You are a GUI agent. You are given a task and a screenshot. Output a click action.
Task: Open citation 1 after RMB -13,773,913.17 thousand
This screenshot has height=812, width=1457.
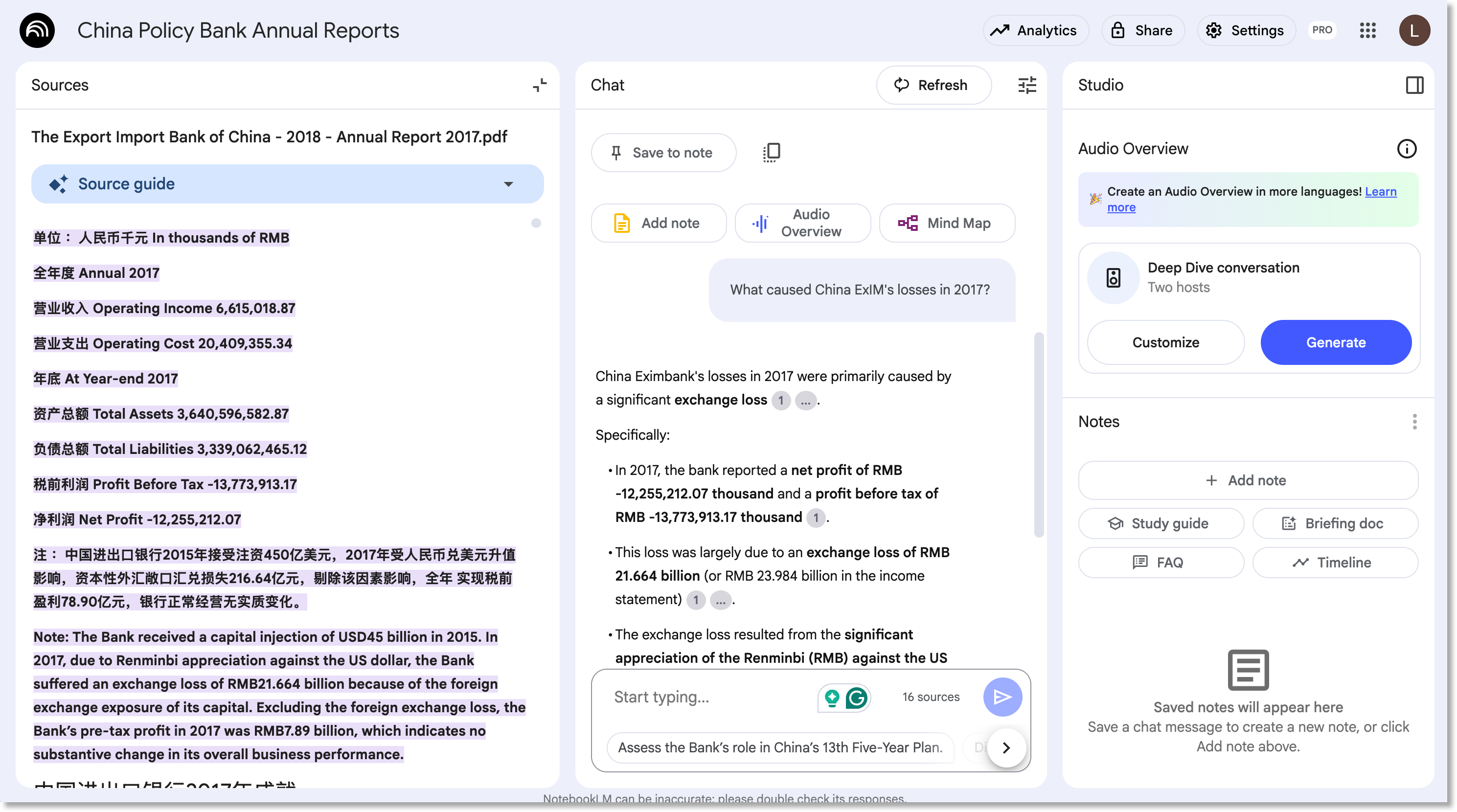coord(815,518)
